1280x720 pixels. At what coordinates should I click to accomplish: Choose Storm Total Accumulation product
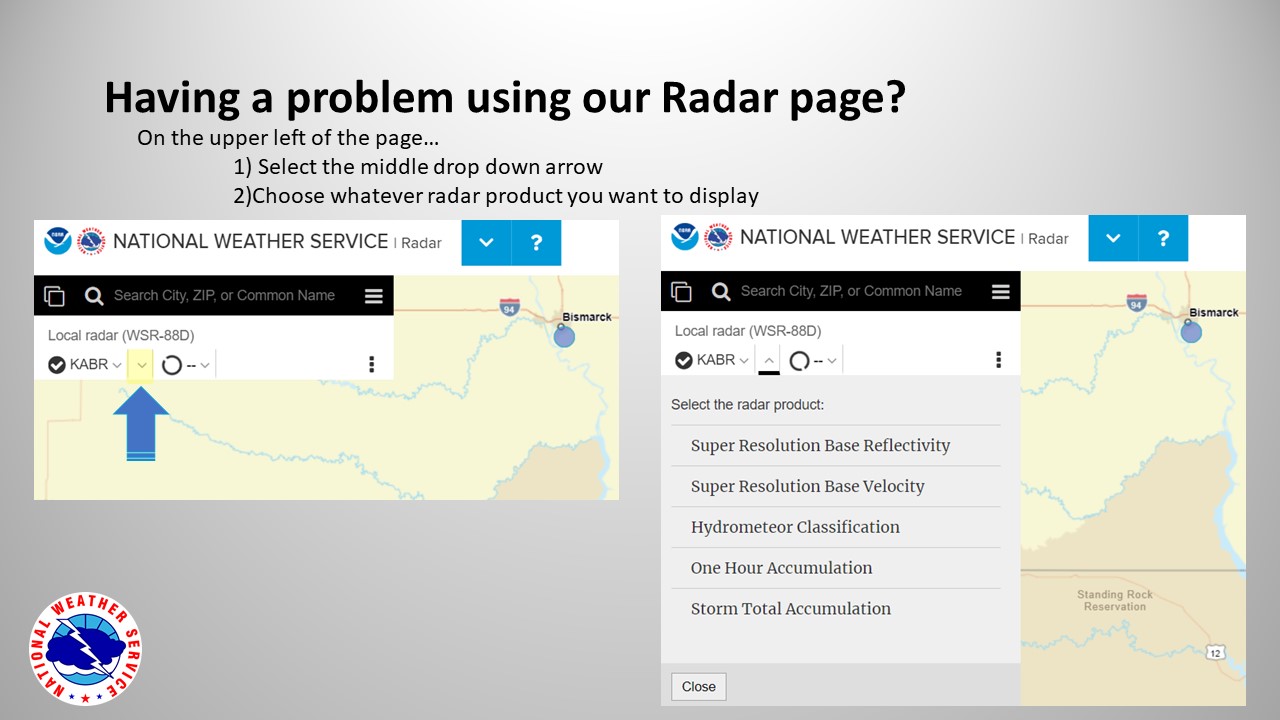point(836,609)
